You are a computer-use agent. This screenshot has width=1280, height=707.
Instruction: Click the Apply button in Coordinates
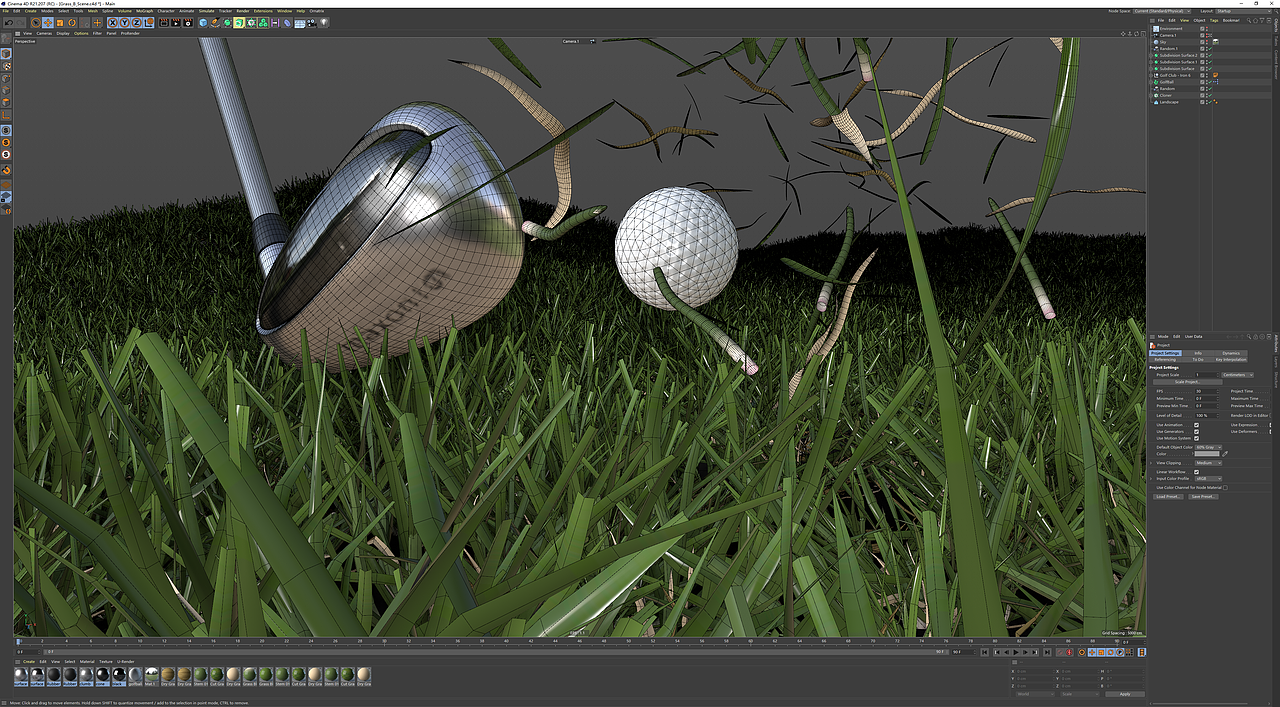[x=1125, y=694]
